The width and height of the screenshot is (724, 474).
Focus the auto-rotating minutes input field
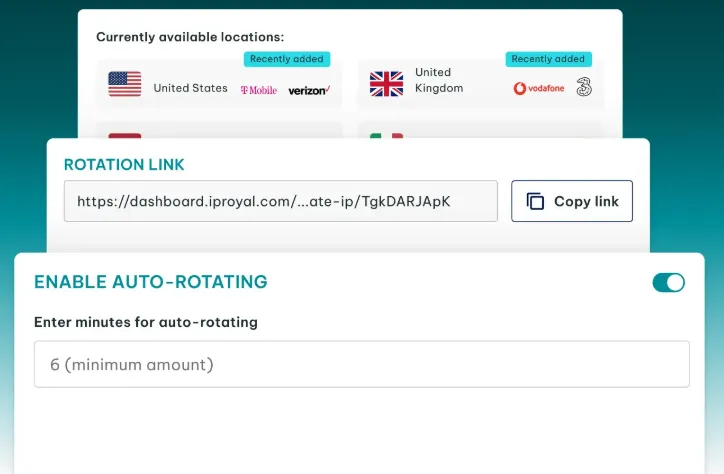click(x=361, y=364)
